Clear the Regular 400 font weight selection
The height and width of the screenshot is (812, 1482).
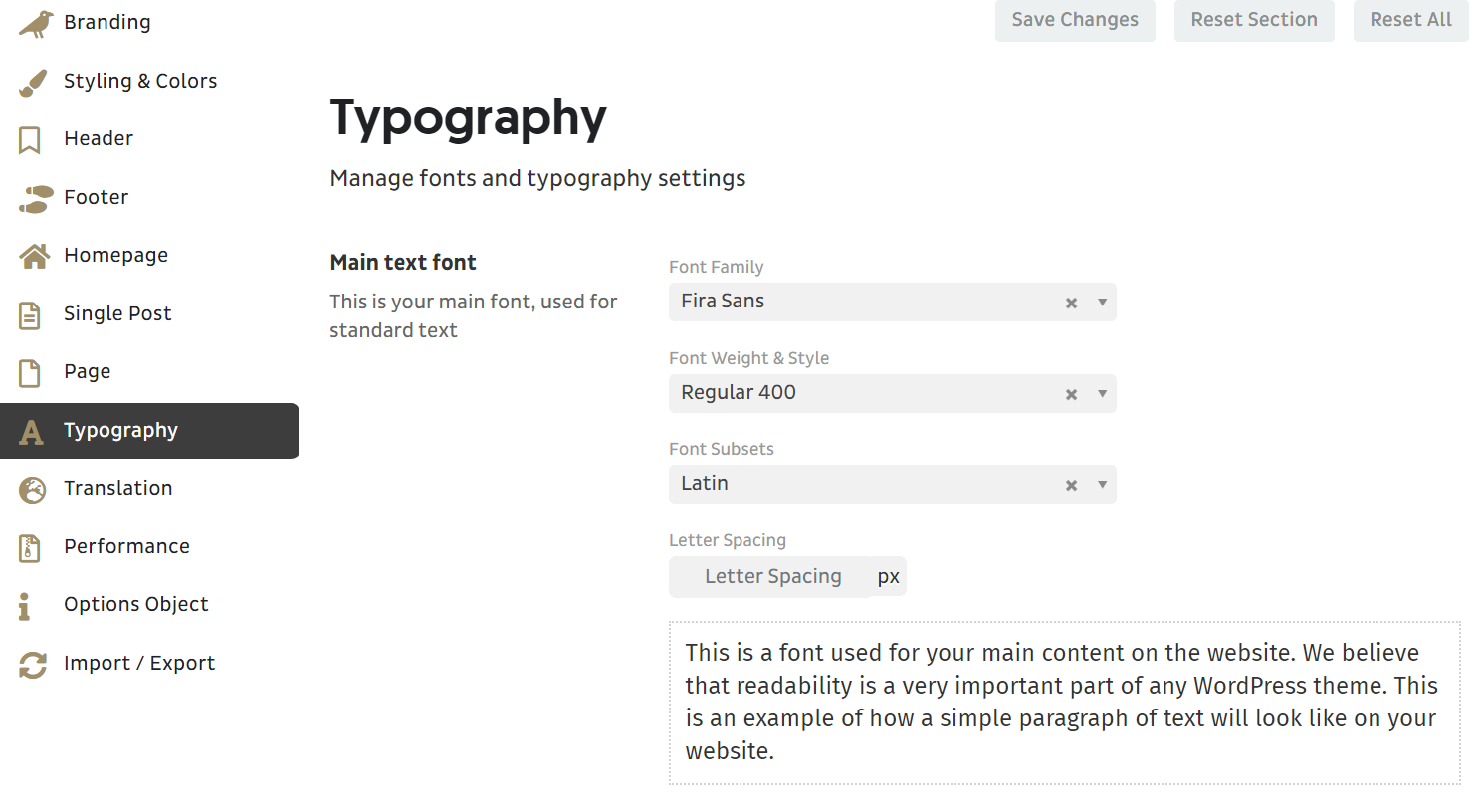pyautogui.click(x=1071, y=394)
